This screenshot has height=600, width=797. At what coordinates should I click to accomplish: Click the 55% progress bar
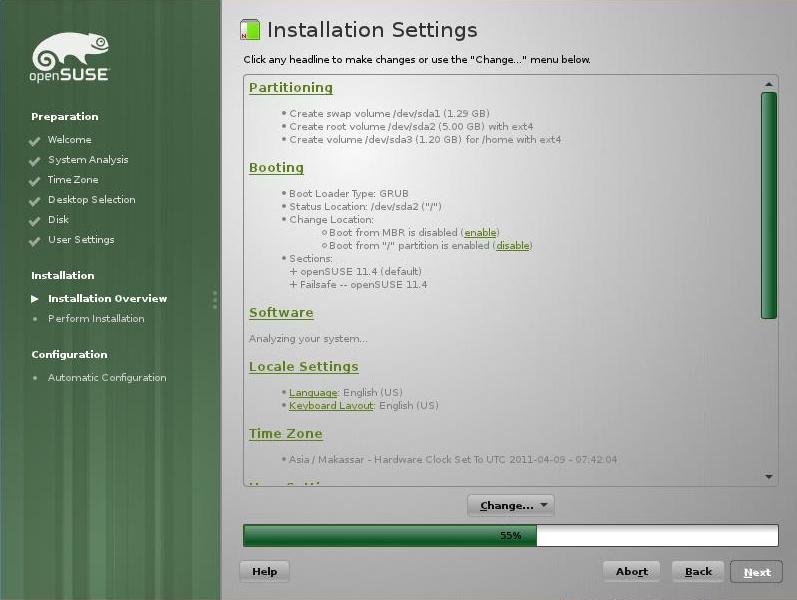click(510, 535)
